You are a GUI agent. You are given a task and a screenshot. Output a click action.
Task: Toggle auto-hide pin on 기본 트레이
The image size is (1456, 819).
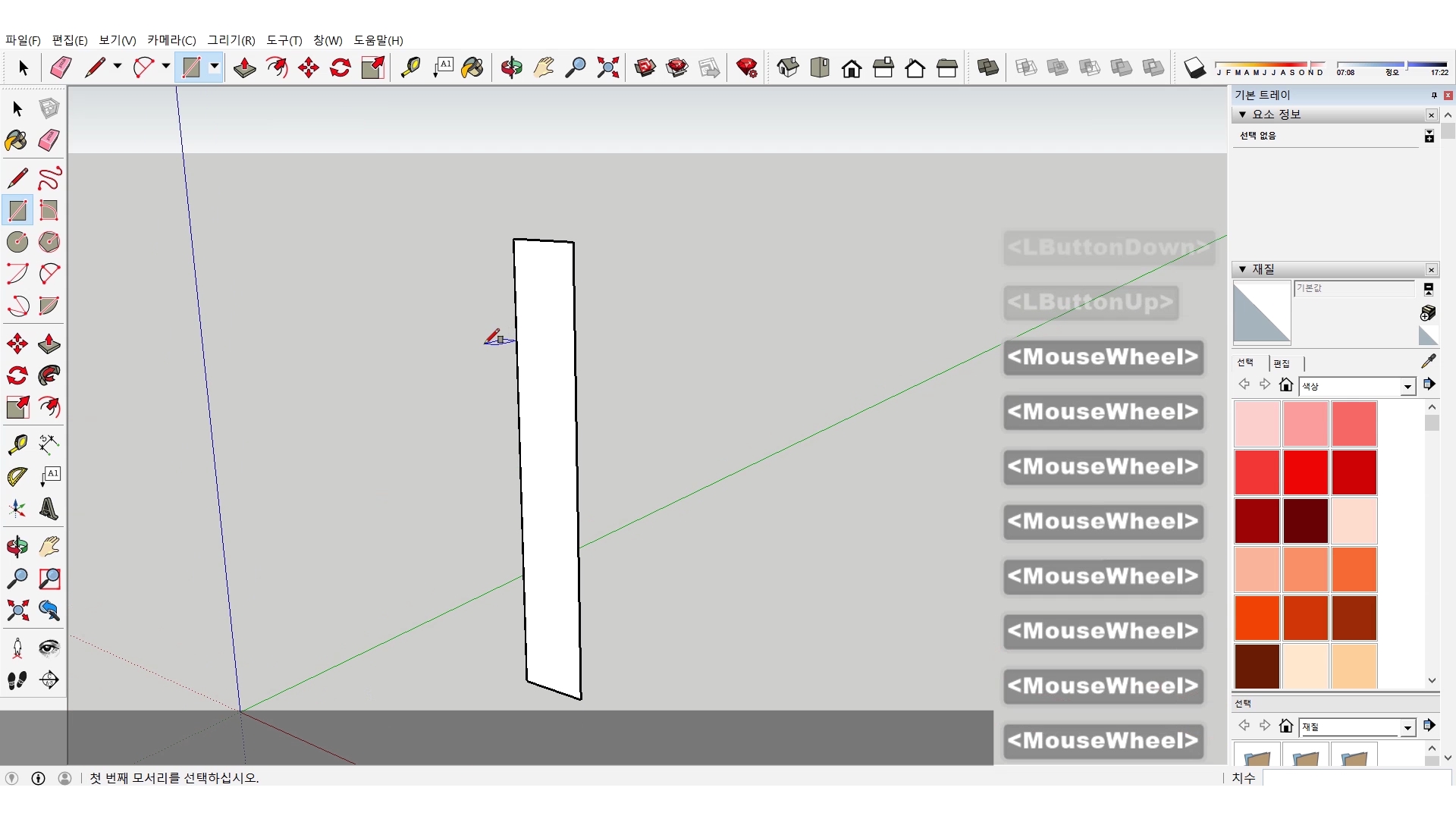pyautogui.click(x=1433, y=96)
